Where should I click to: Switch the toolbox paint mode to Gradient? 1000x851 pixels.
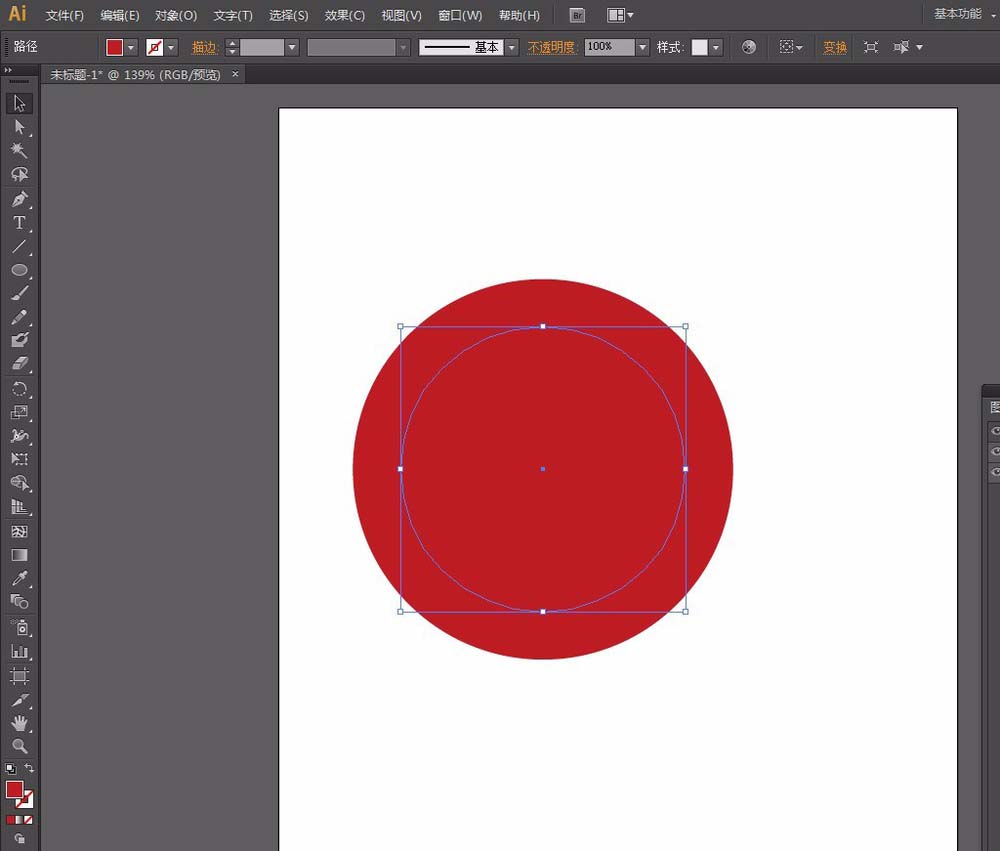[x=19, y=820]
